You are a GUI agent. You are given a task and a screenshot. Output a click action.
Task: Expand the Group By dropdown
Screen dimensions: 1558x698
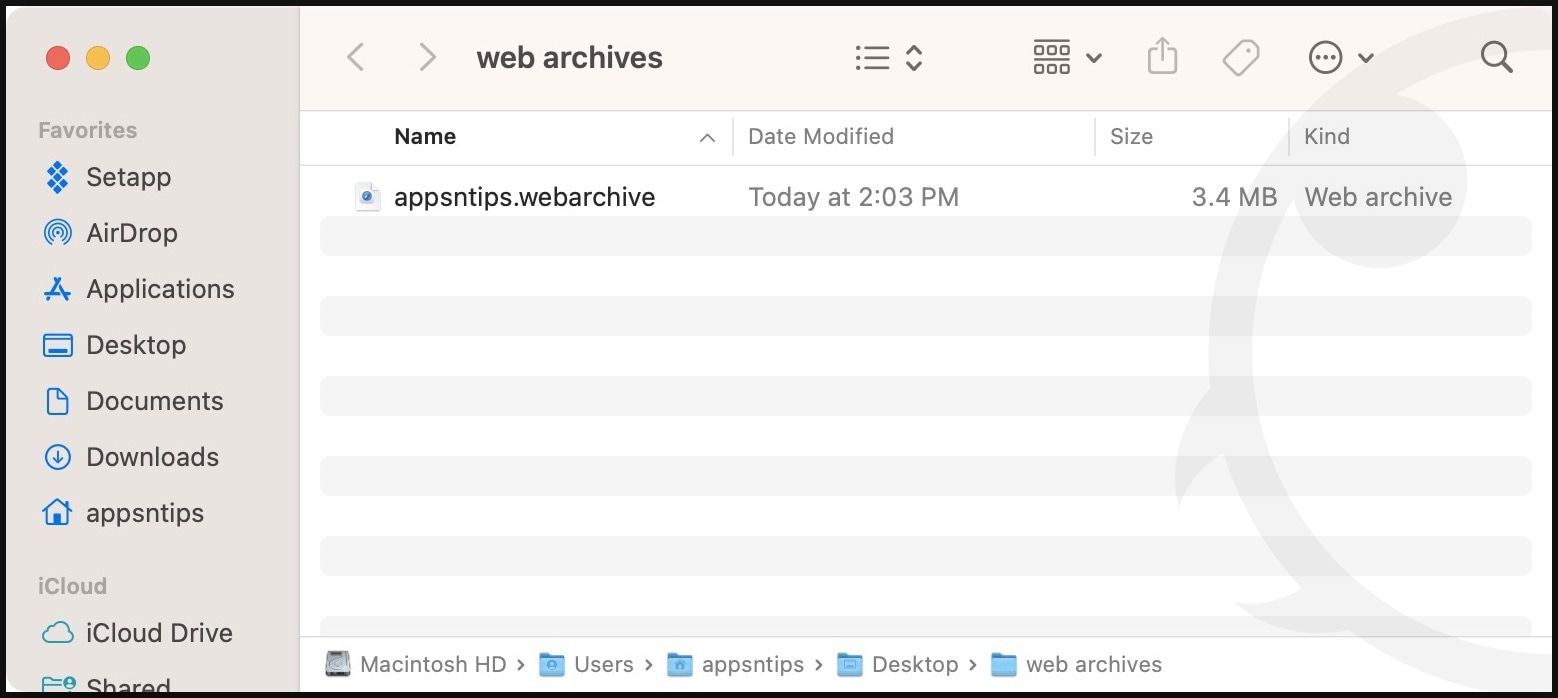1066,58
